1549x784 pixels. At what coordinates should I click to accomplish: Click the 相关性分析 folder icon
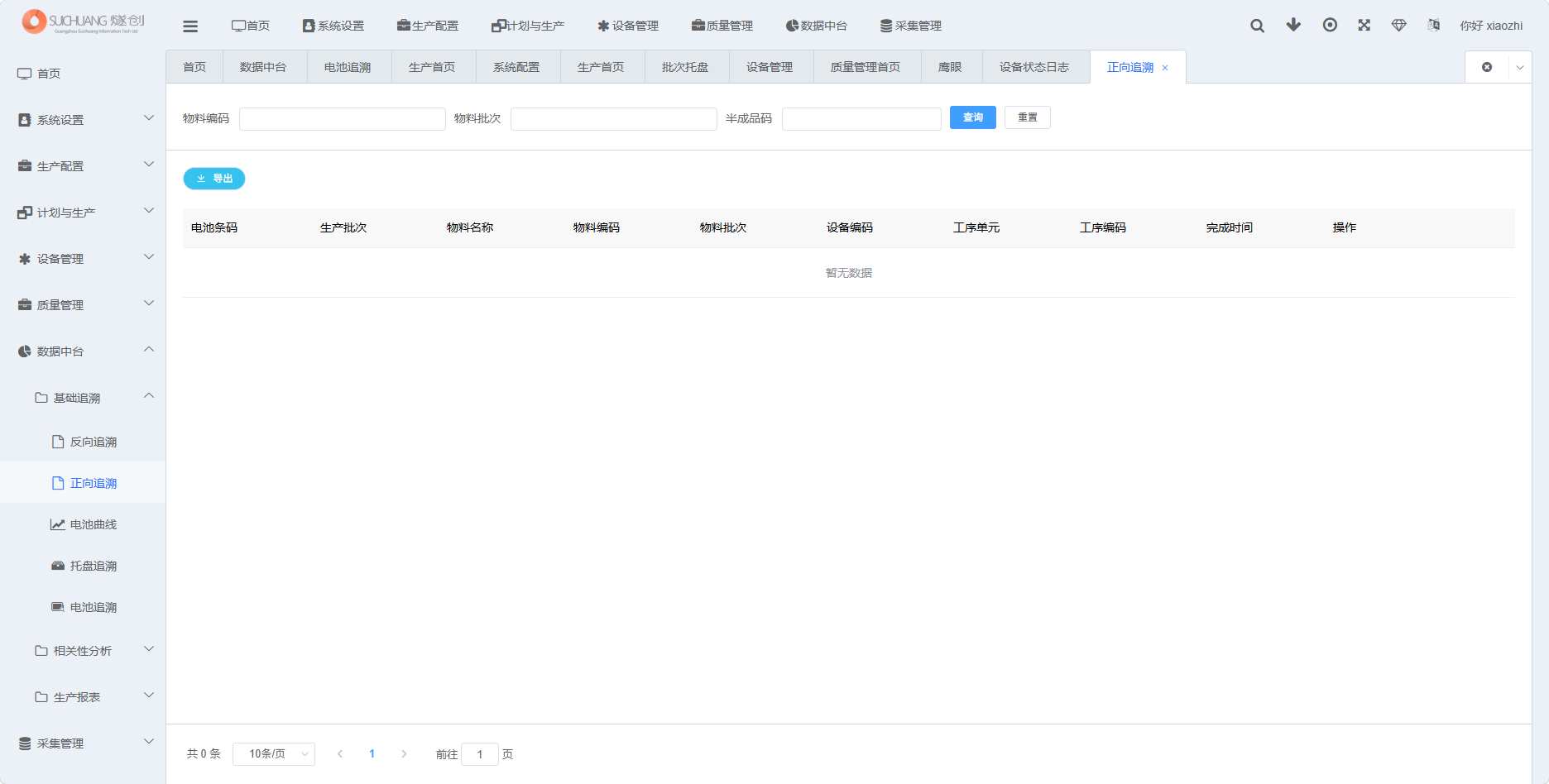41,651
